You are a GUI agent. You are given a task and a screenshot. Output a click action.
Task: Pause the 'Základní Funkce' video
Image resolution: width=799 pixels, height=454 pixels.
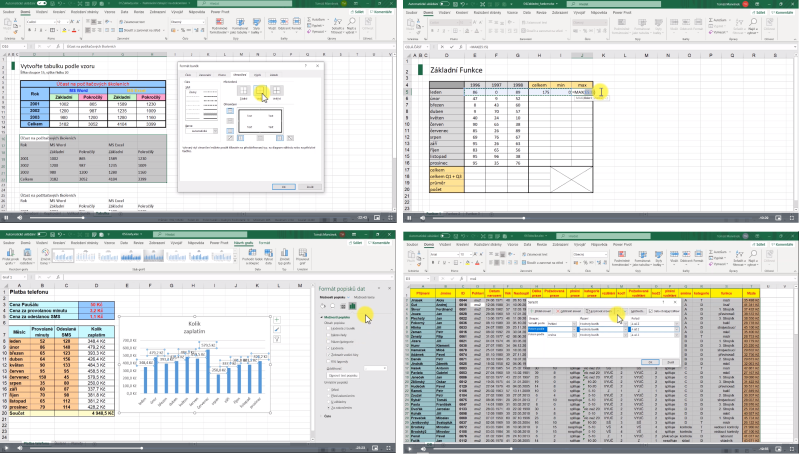[409, 218]
